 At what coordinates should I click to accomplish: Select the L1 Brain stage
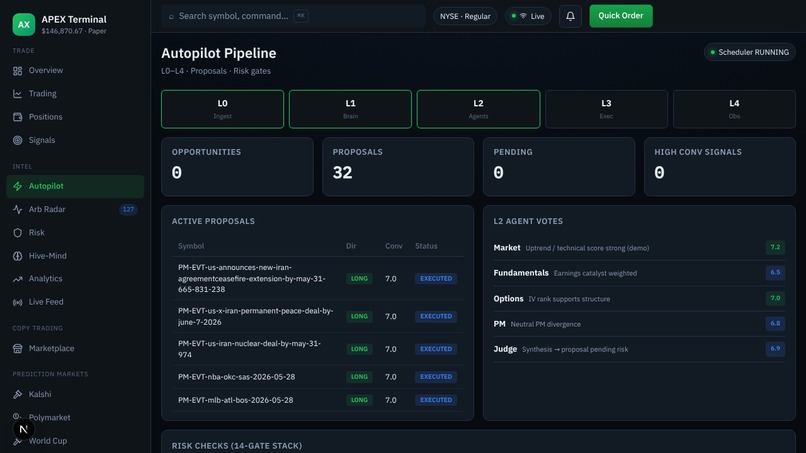click(x=351, y=109)
